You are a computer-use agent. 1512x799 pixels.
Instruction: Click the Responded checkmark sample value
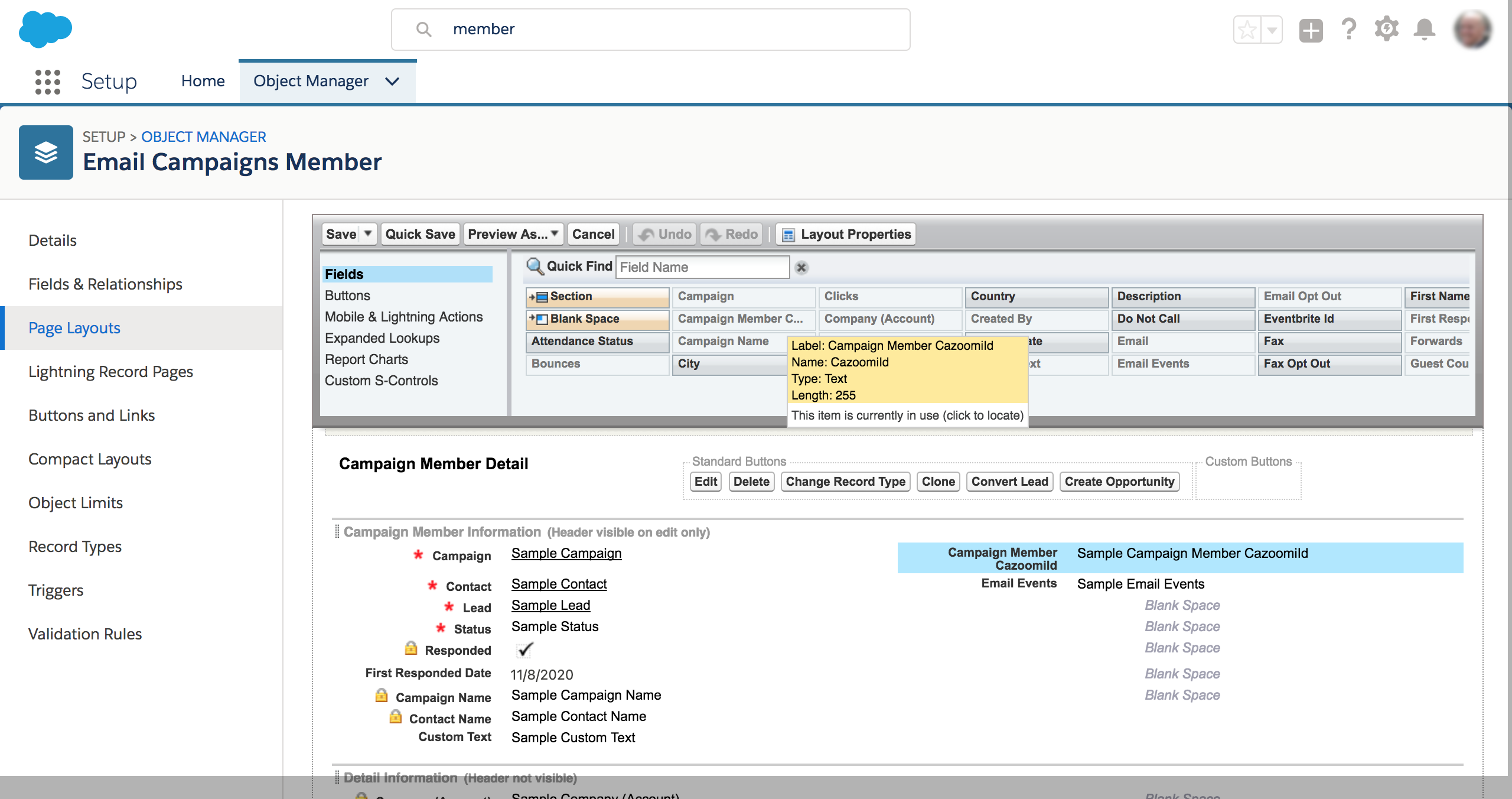point(524,649)
